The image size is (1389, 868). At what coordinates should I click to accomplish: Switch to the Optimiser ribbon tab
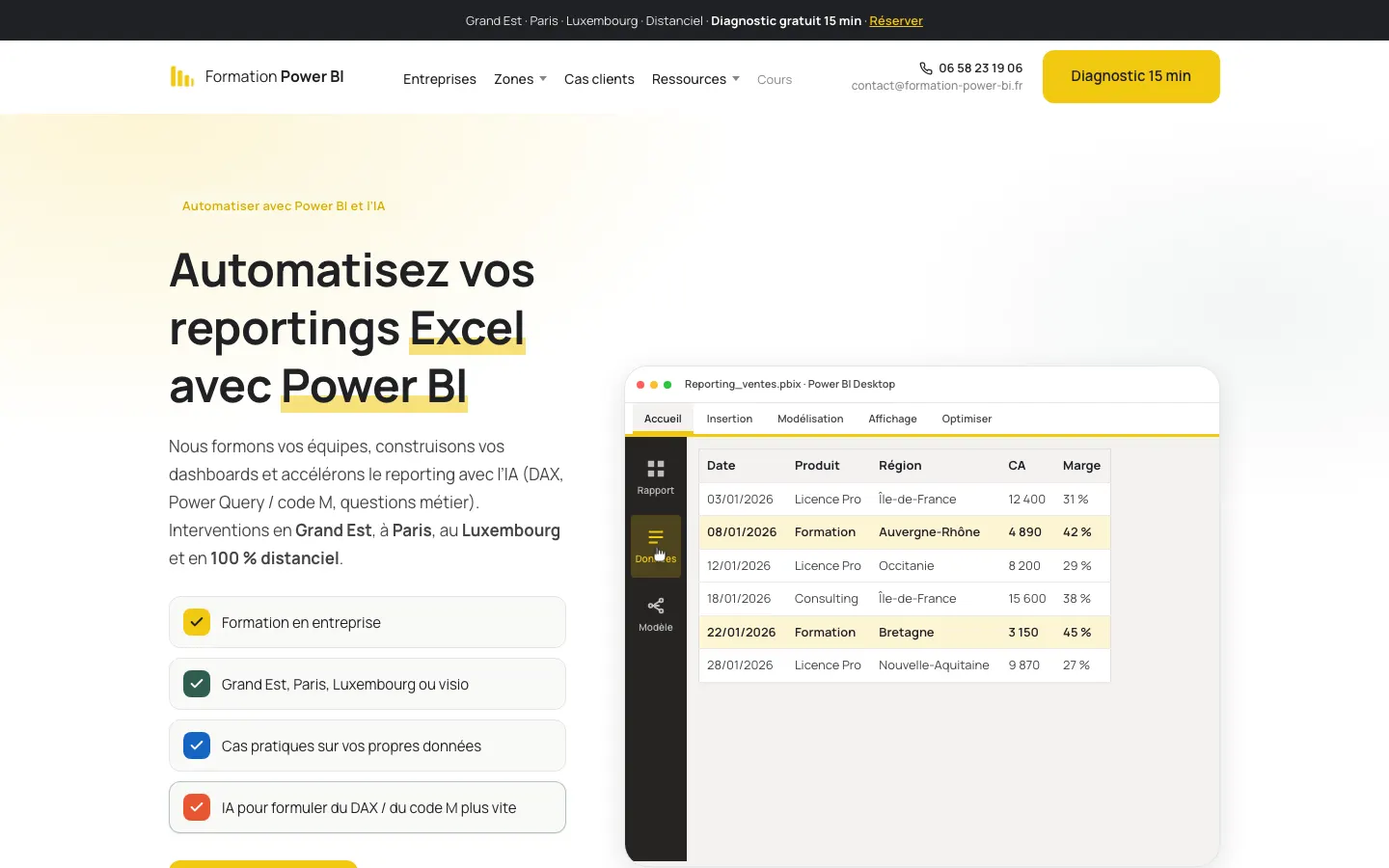967,419
